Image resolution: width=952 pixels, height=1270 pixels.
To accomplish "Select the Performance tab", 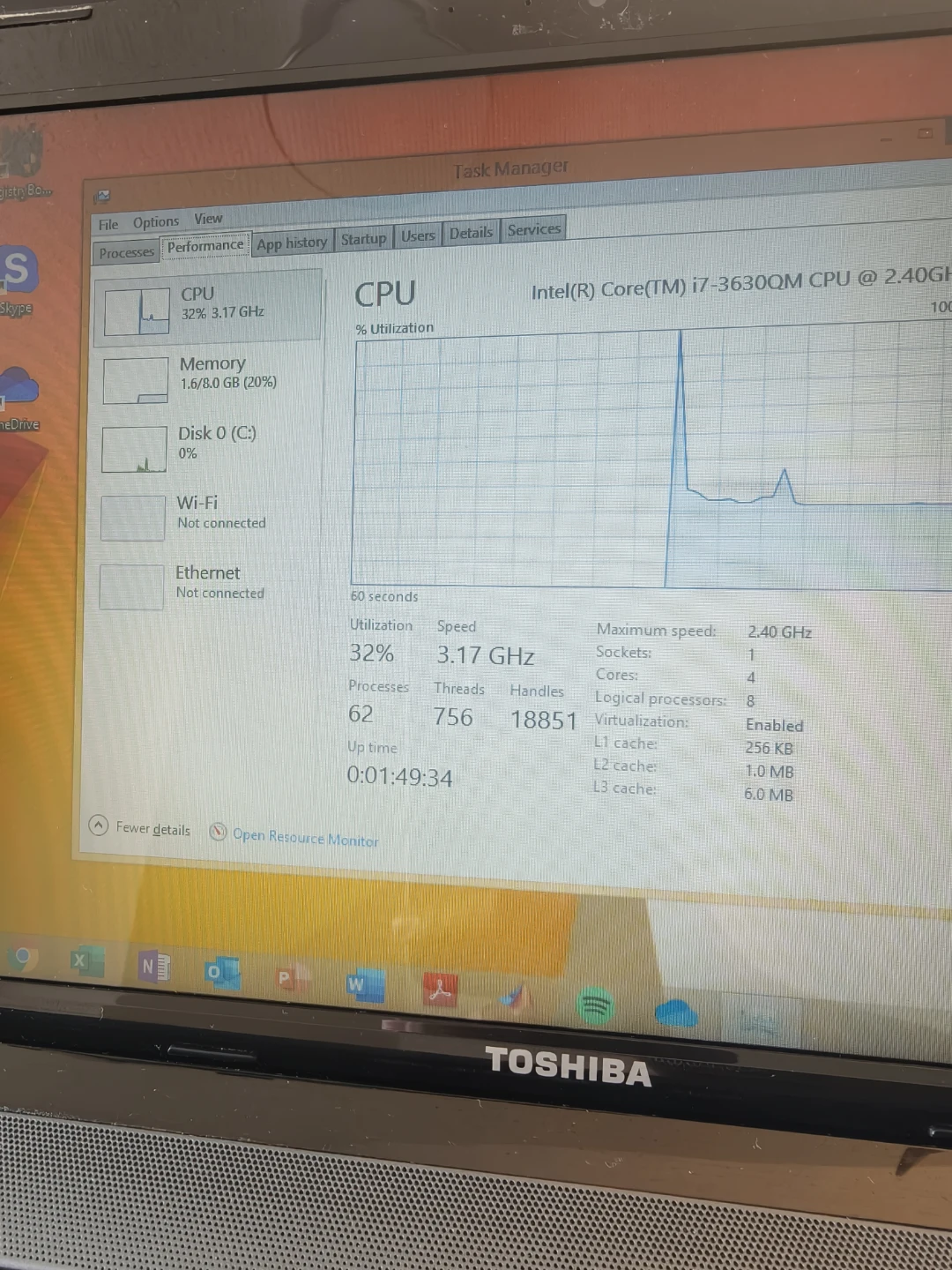I will (x=205, y=246).
